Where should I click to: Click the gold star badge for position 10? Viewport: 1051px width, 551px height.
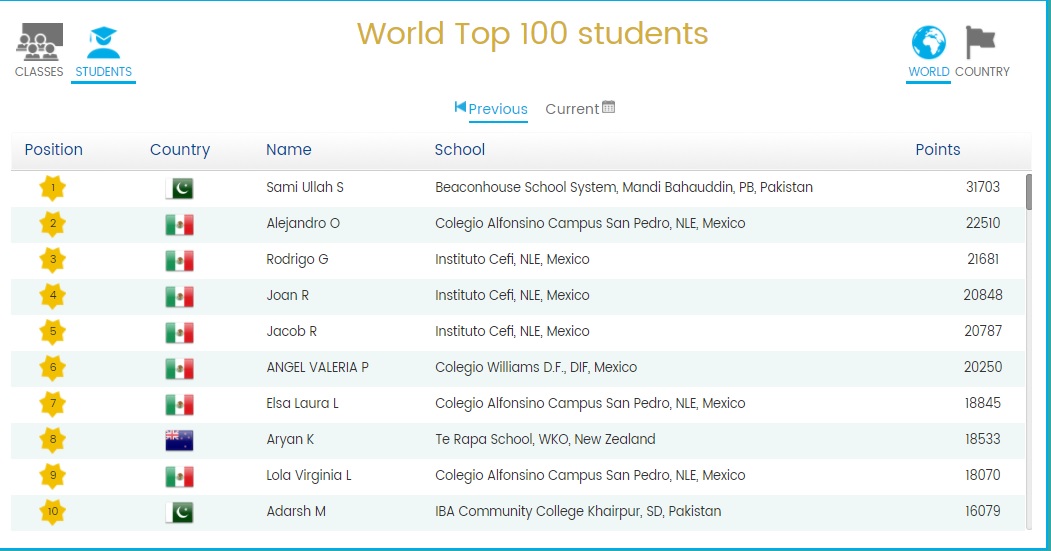click(x=53, y=511)
